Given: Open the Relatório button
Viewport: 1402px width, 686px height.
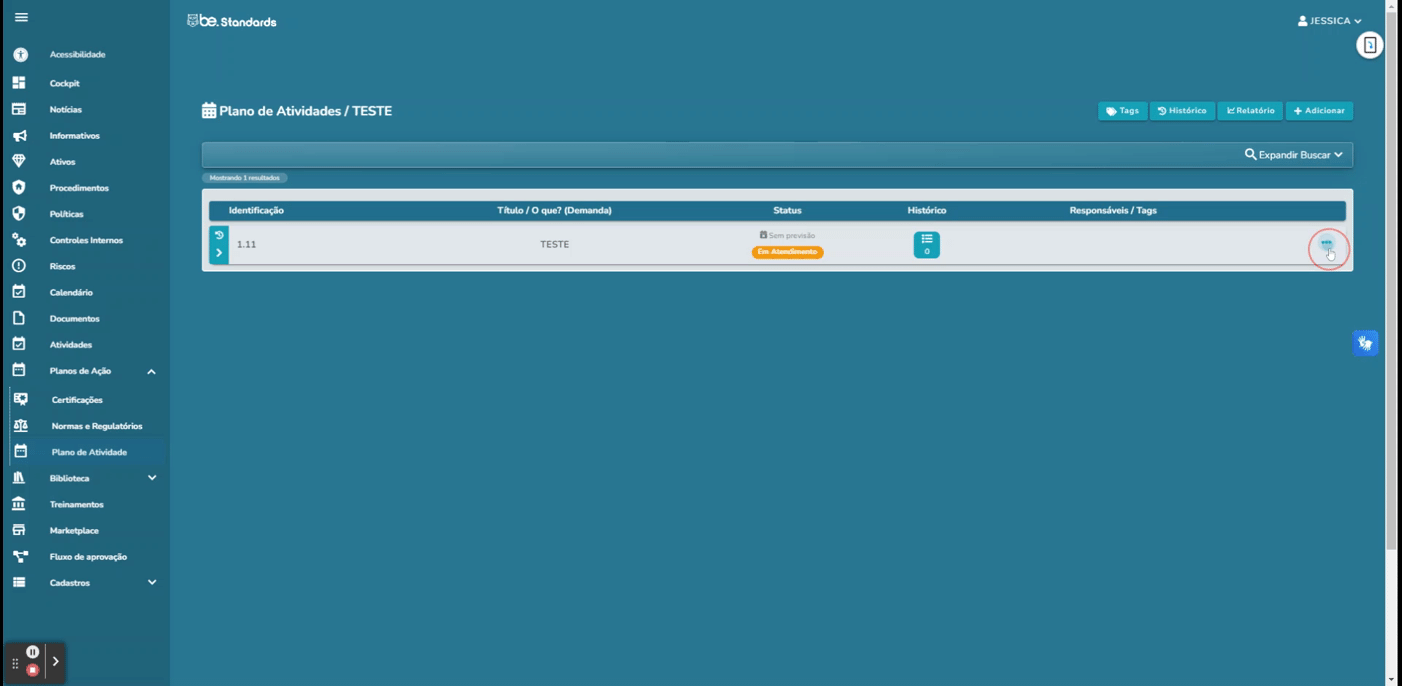Looking at the screenshot, I should point(1250,111).
